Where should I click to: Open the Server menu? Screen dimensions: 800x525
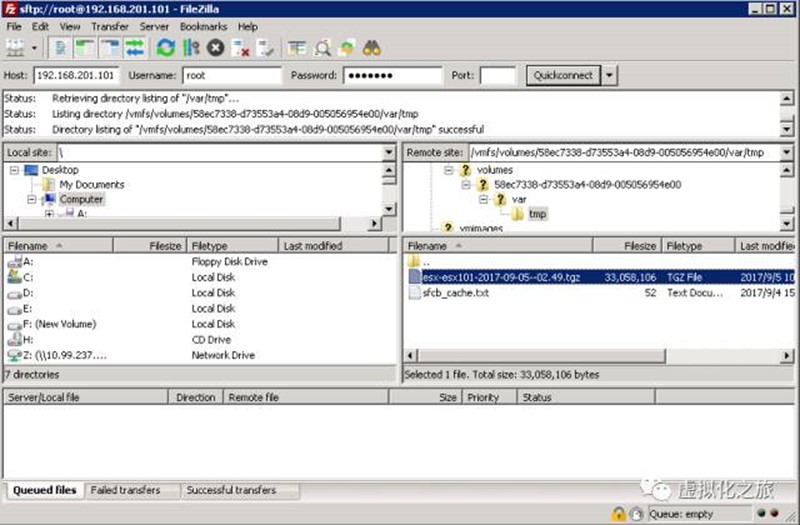pos(154,27)
